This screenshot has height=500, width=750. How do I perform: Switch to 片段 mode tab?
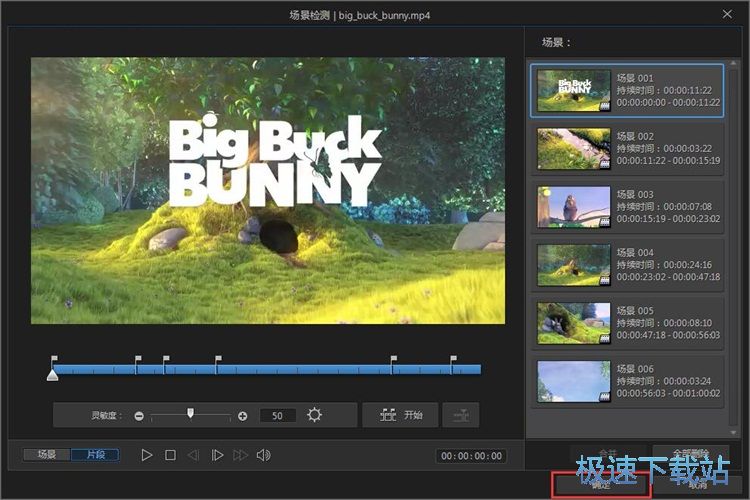(95, 455)
